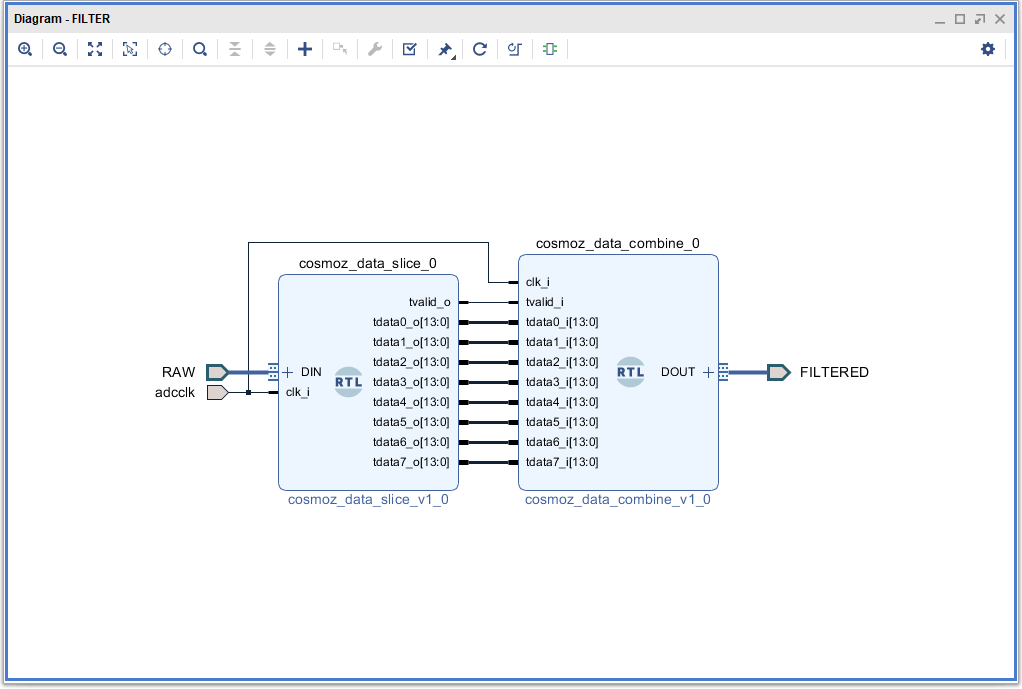The width and height of the screenshot is (1022, 689).
Task: Select the tdata0_o[13:0] pin
Action: 411,322
